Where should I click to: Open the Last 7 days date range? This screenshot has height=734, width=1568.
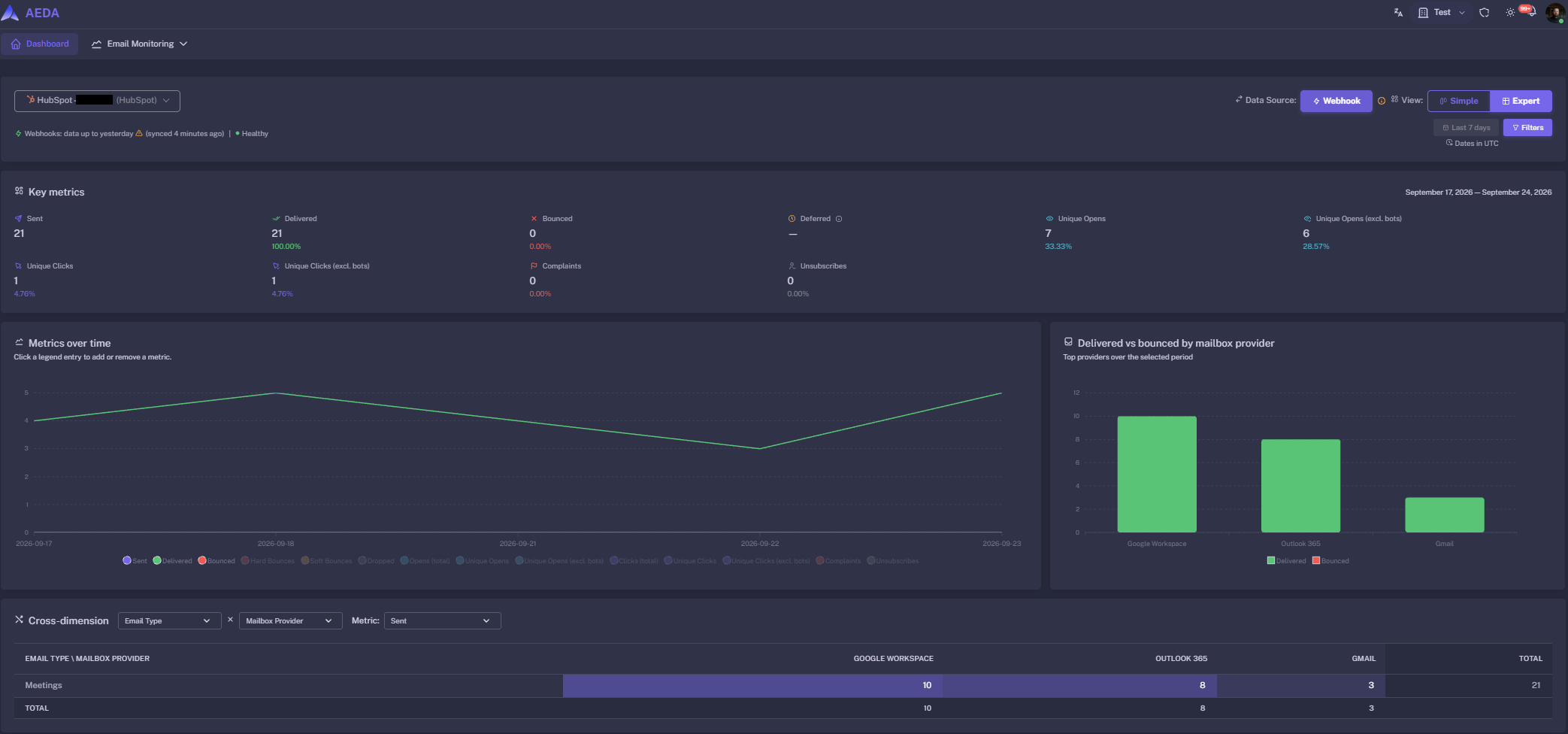(1466, 128)
